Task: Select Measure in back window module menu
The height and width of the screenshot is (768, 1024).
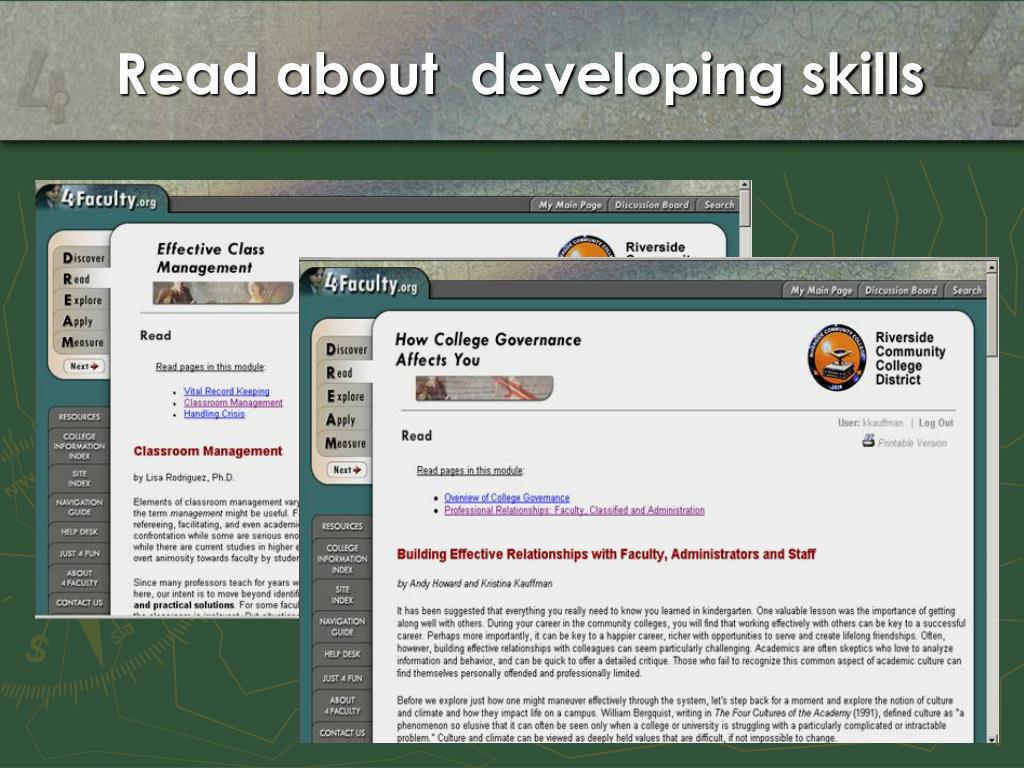Action: tap(83, 342)
